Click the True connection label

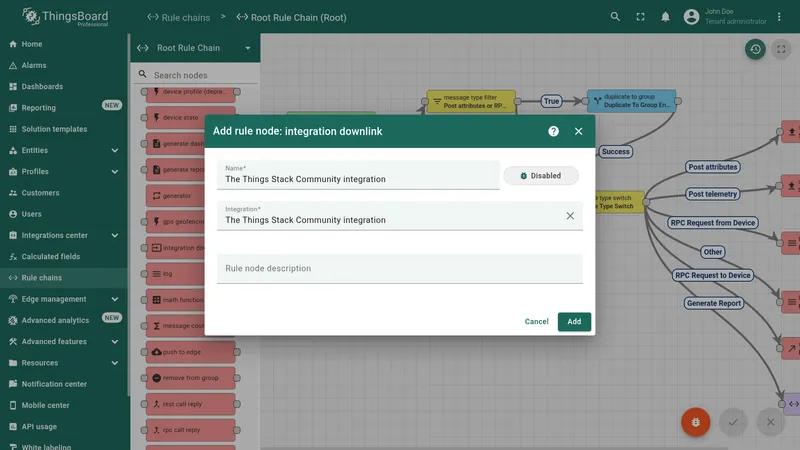[551, 101]
